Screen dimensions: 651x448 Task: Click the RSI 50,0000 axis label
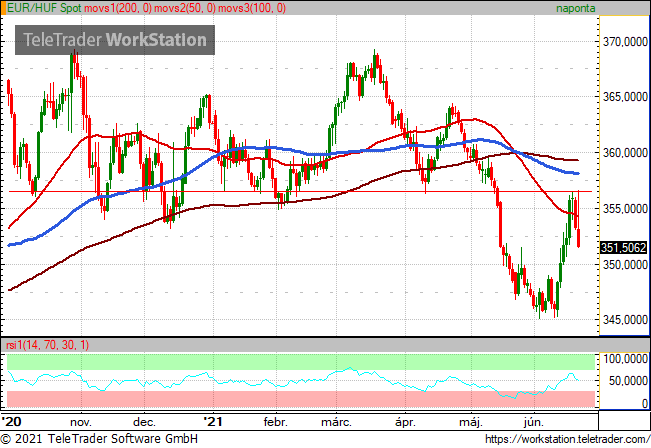pos(628,381)
